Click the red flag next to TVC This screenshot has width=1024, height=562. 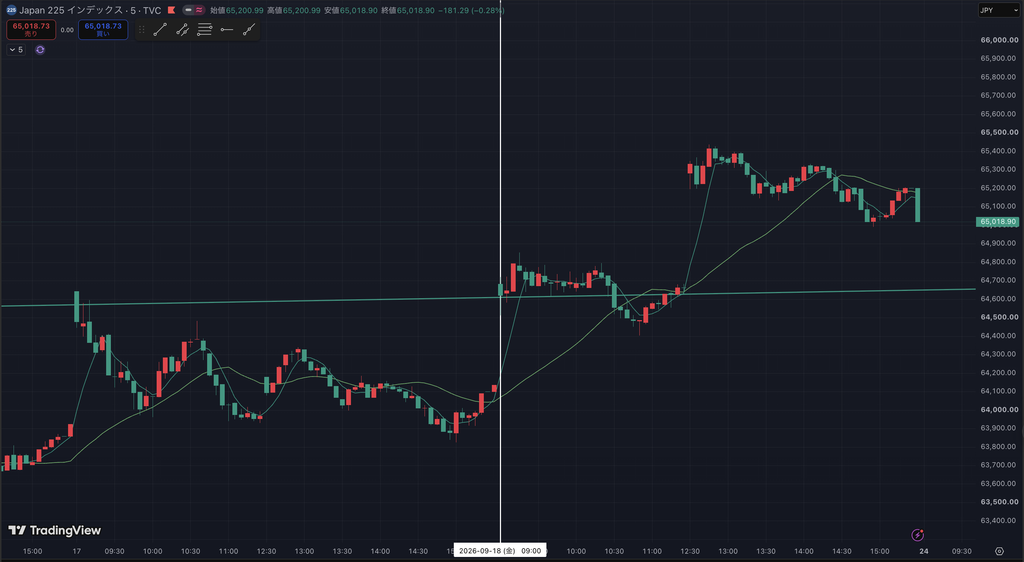[171, 10]
